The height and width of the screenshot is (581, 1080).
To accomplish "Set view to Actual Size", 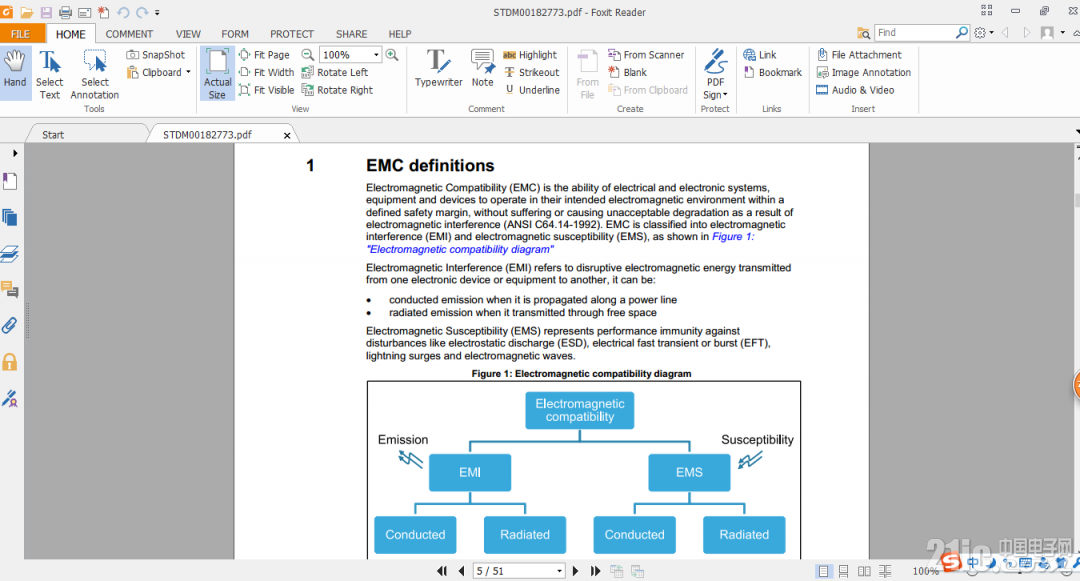I will 217,74.
